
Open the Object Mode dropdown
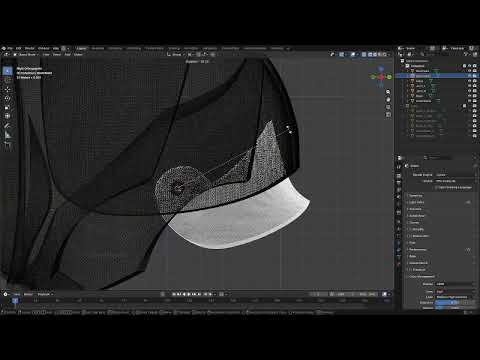click(x=27, y=54)
